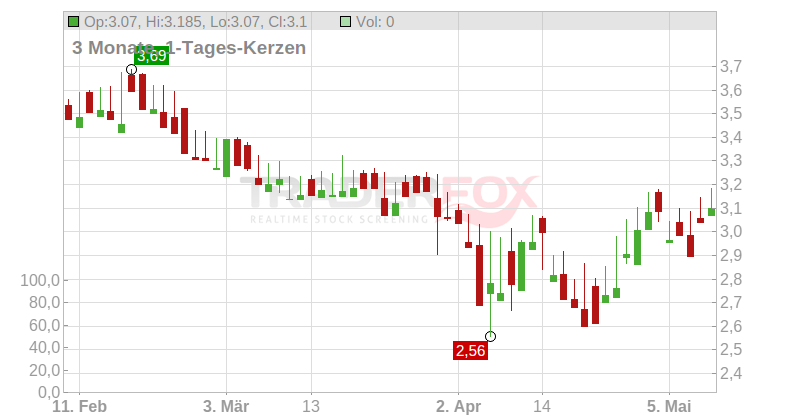Click the 40,0 volume axis label

click(45, 348)
